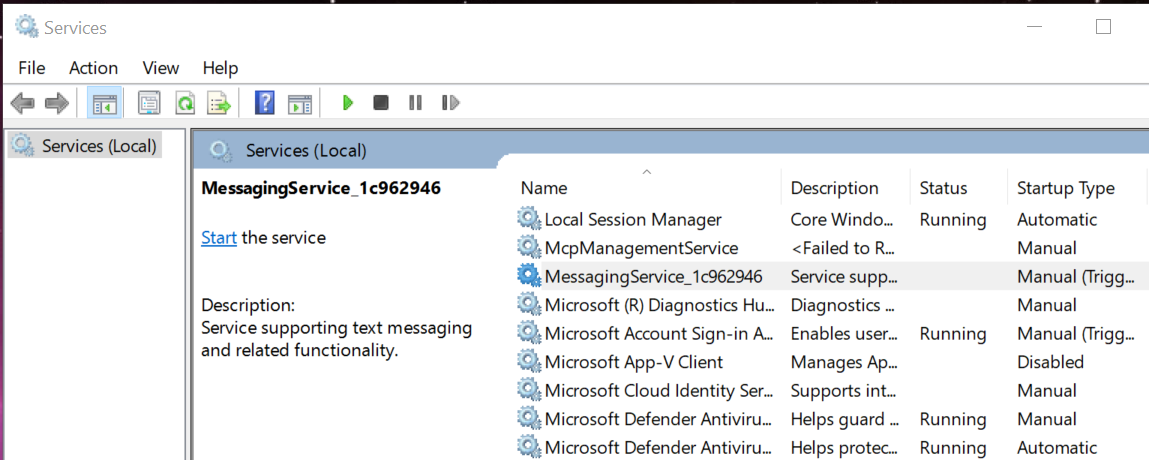Click the Export List toolbar icon
This screenshot has height=460, width=1149.
point(218,103)
